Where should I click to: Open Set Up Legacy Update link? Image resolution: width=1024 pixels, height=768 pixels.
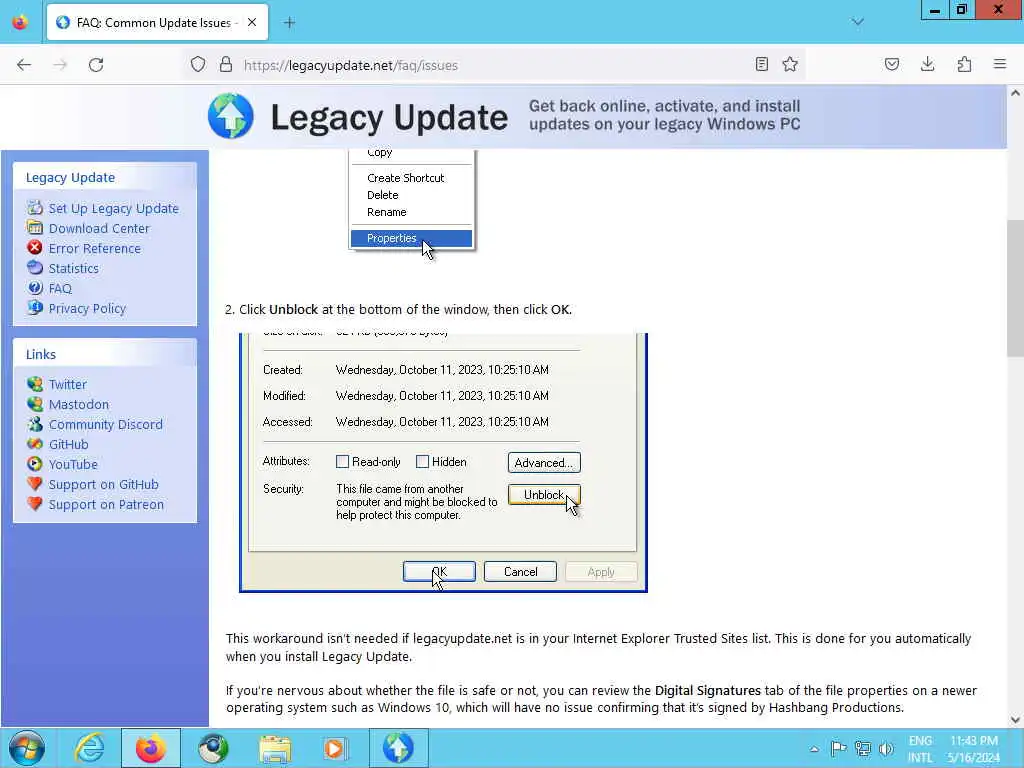[x=114, y=208]
